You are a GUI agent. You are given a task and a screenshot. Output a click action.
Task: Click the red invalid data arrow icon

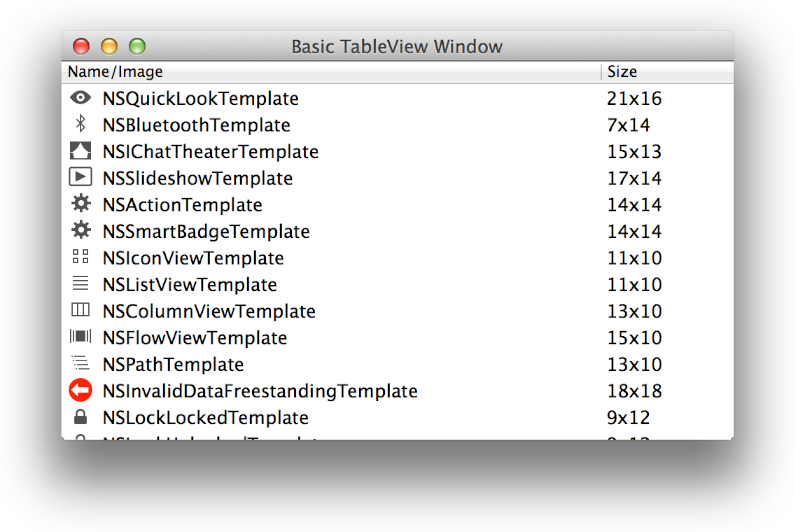point(81,390)
